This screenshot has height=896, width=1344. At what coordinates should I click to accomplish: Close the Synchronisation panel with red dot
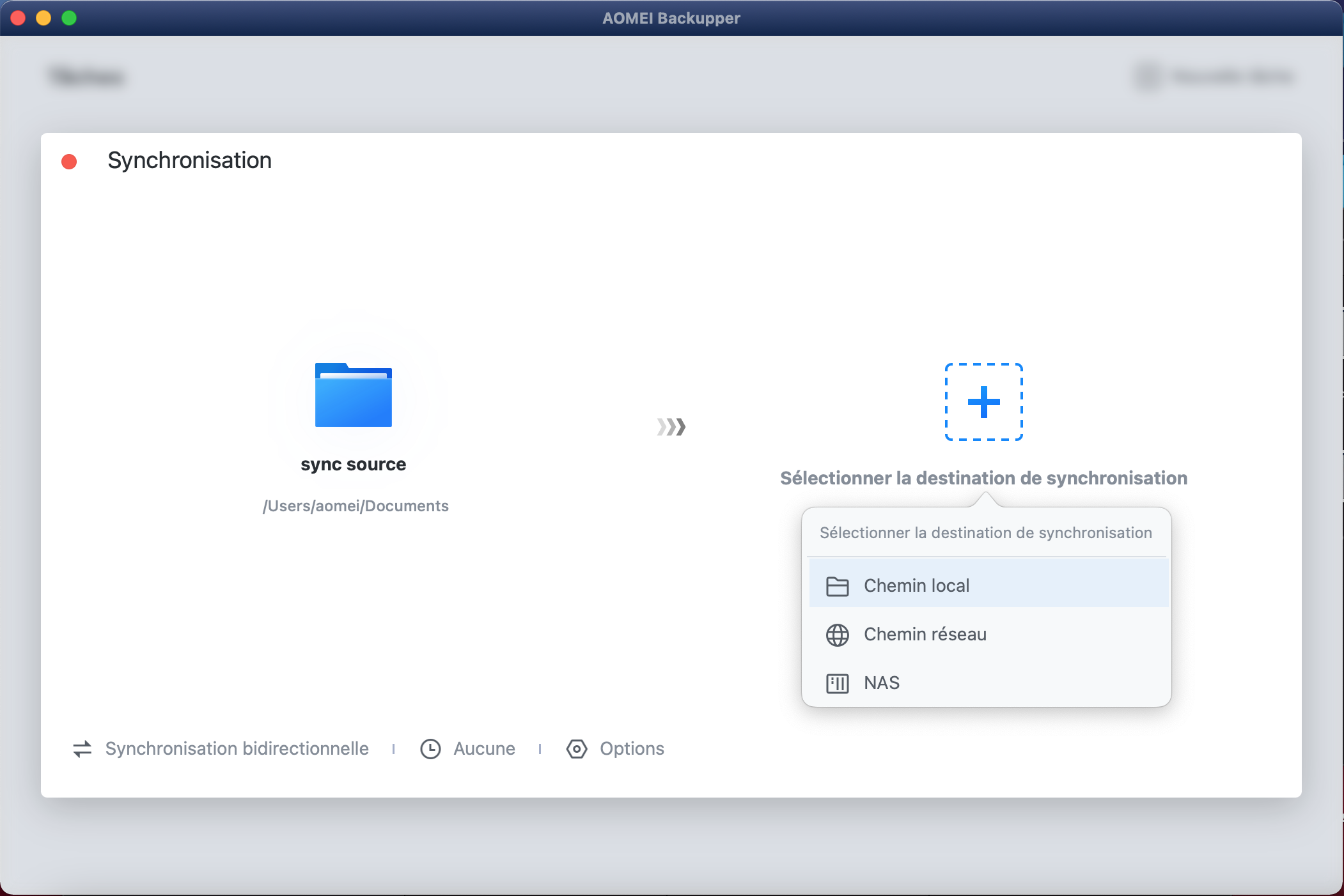pyautogui.click(x=69, y=162)
